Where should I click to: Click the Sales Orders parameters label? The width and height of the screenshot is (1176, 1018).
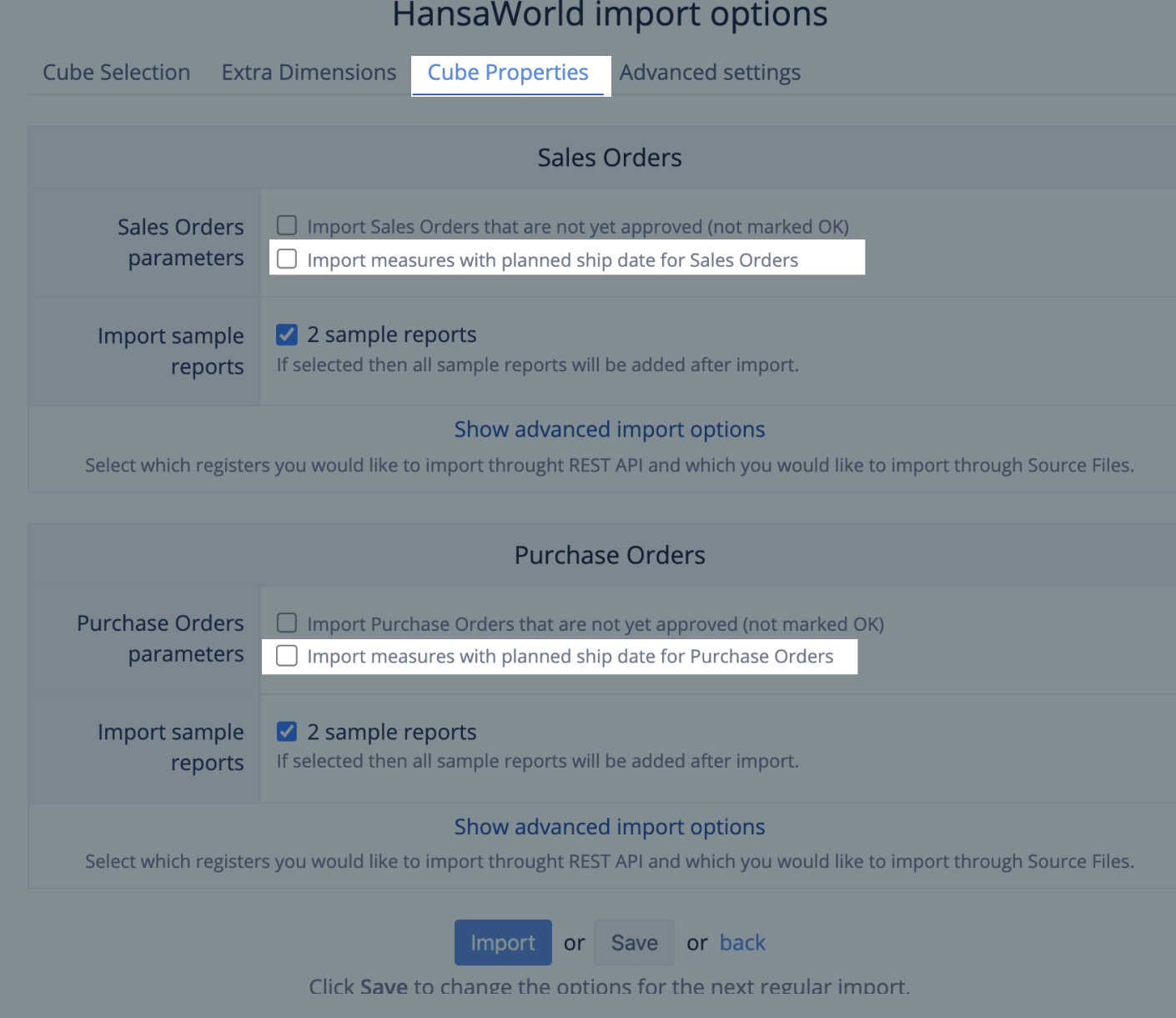tap(181, 242)
